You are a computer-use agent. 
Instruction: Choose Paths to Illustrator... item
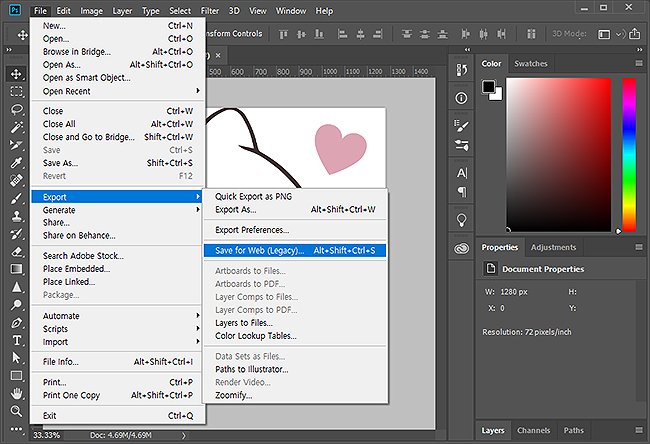[295, 369]
